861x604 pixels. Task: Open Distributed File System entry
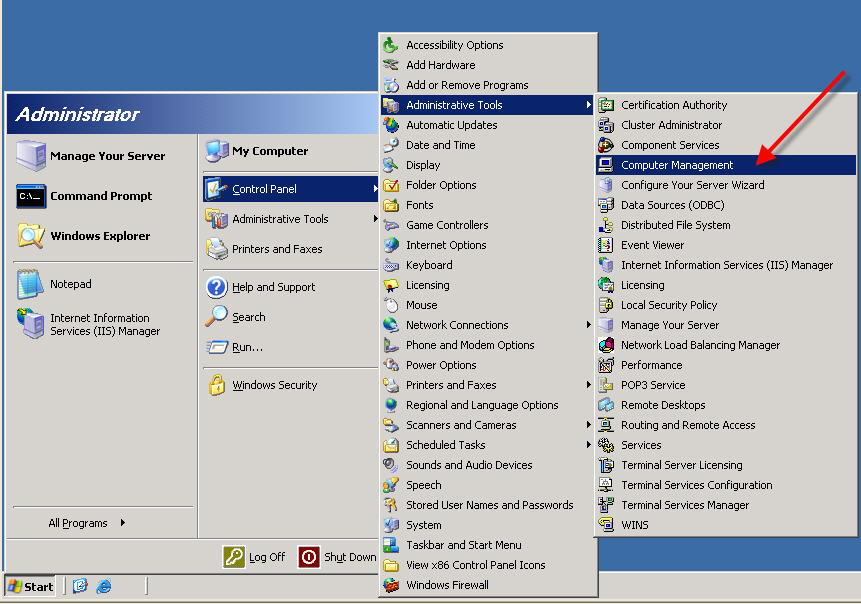click(725, 225)
